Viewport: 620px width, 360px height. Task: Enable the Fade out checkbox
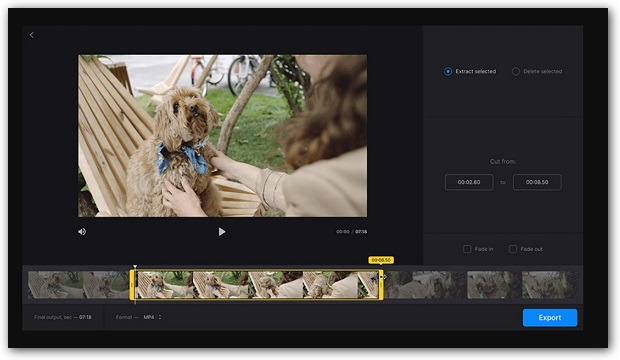click(513, 249)
